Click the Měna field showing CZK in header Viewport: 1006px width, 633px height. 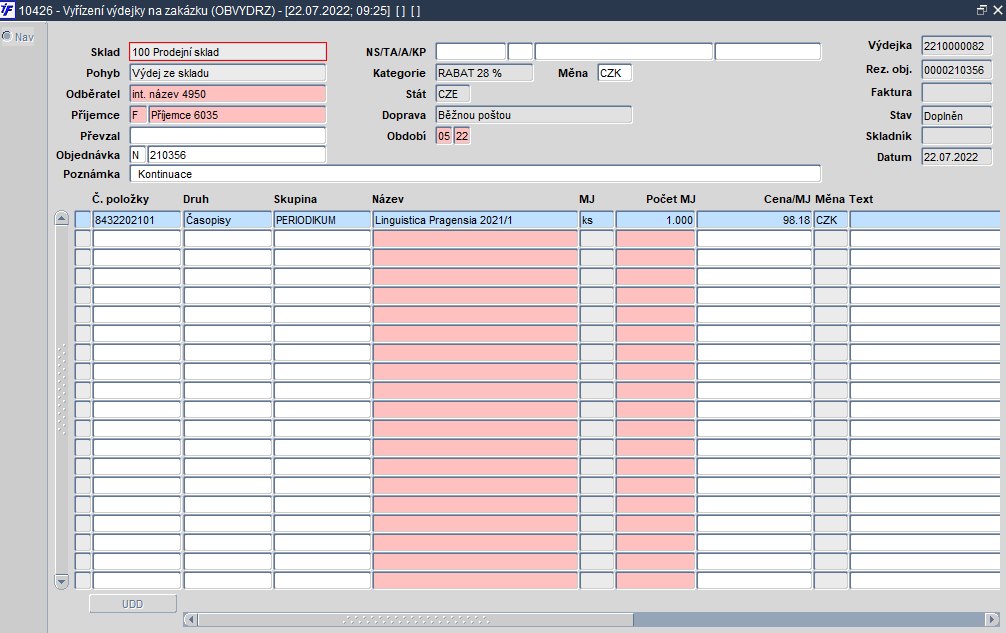pos(615,73)
